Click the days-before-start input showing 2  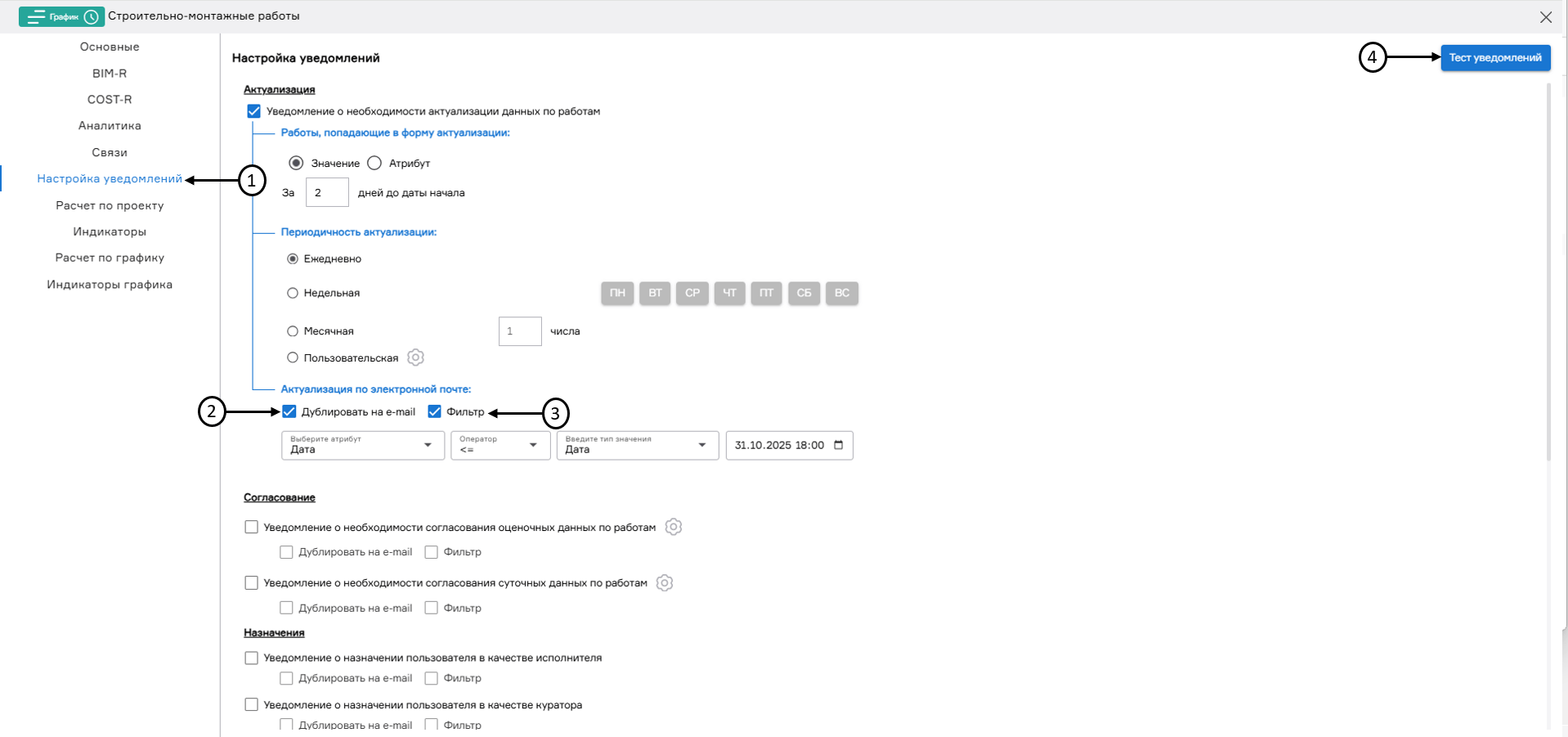(326, 191)
